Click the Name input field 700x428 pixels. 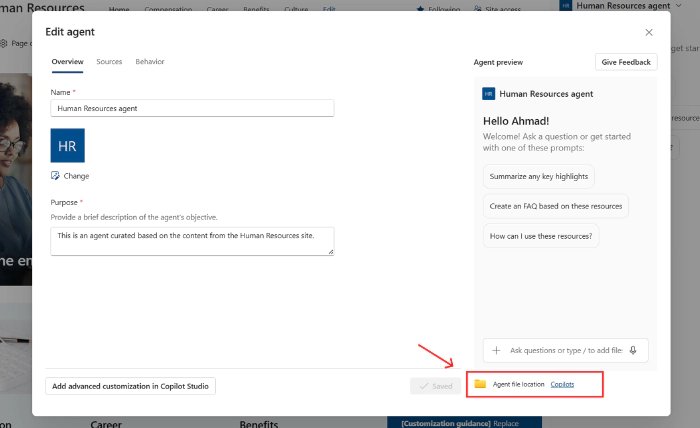(192, 108)
